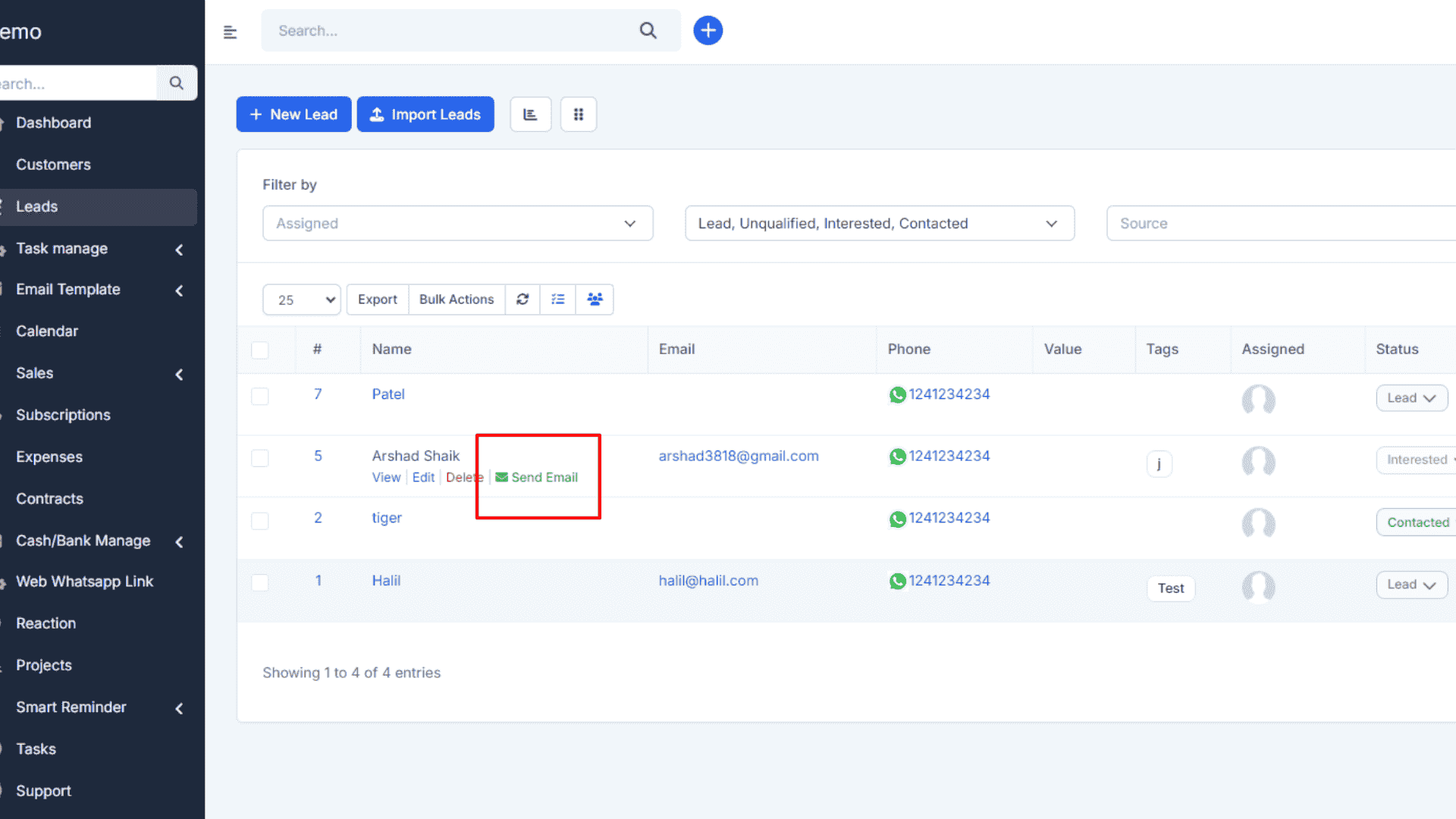1456x819 pixels.
Task: Open the Patel lead name link
Action: pos(388,394)
